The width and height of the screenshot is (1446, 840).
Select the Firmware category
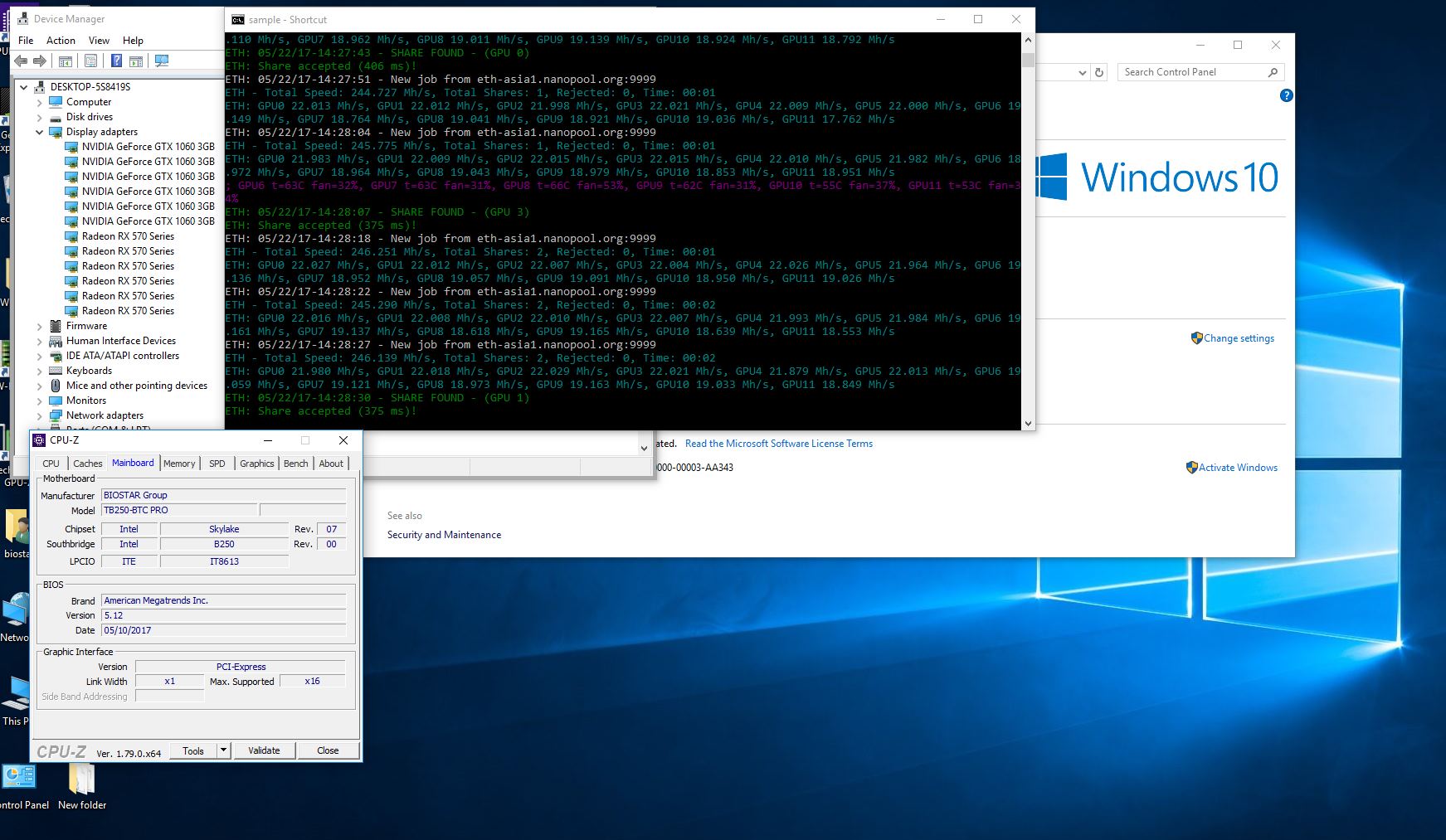tap(86, 325)
